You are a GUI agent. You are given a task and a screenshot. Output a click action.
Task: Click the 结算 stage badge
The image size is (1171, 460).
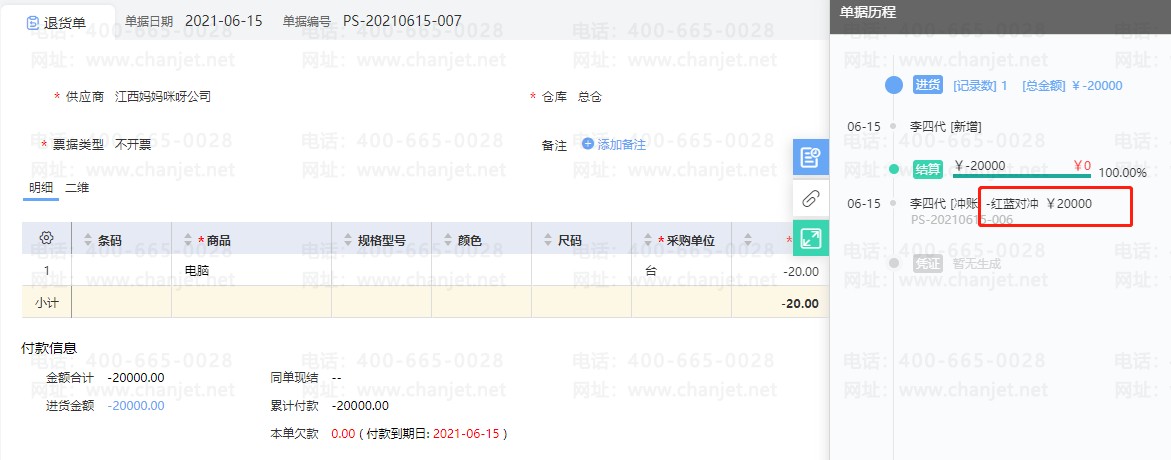928,170
